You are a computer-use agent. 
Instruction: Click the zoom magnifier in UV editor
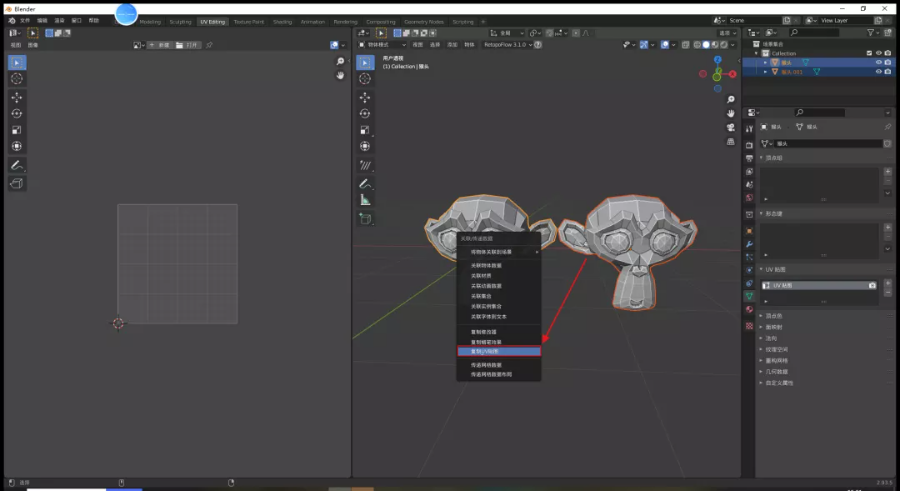(x=340, y=62)
